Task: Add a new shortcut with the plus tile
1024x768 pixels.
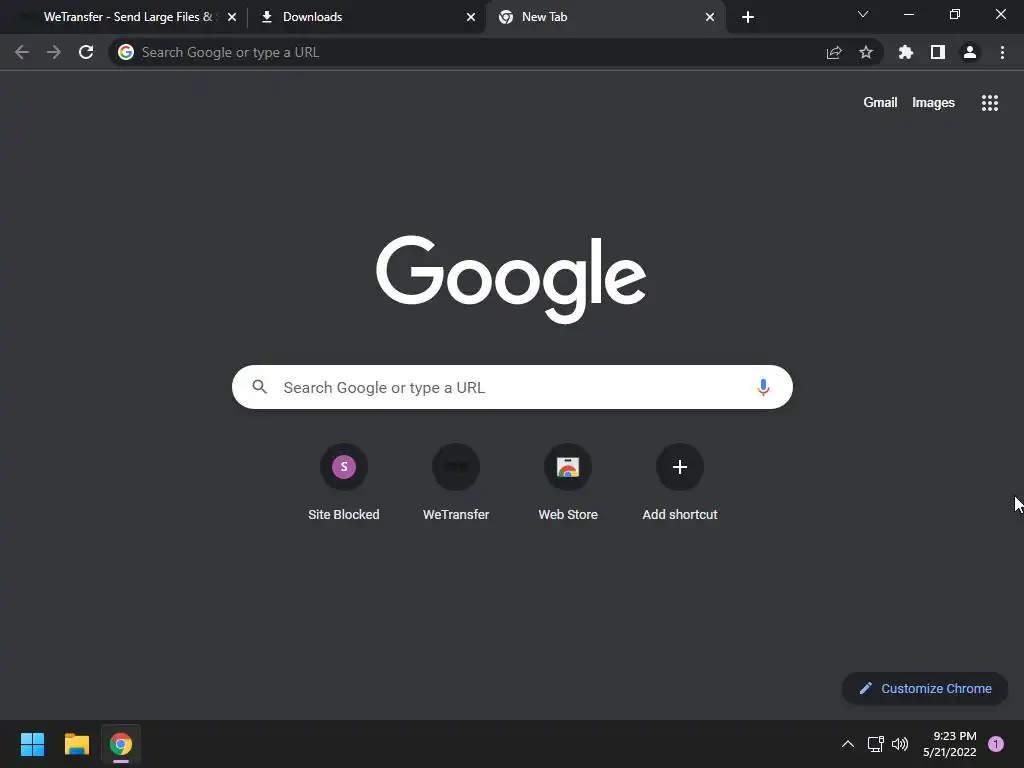Action: pos(680,483)
